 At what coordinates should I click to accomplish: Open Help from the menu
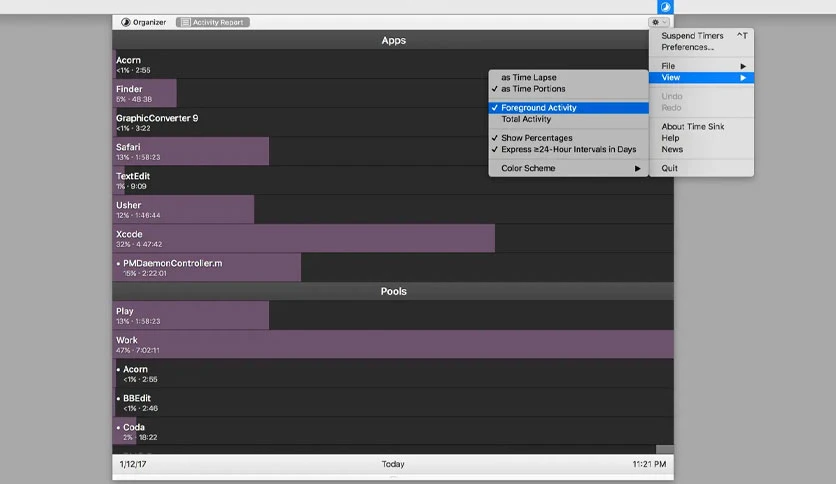(701, 138)
